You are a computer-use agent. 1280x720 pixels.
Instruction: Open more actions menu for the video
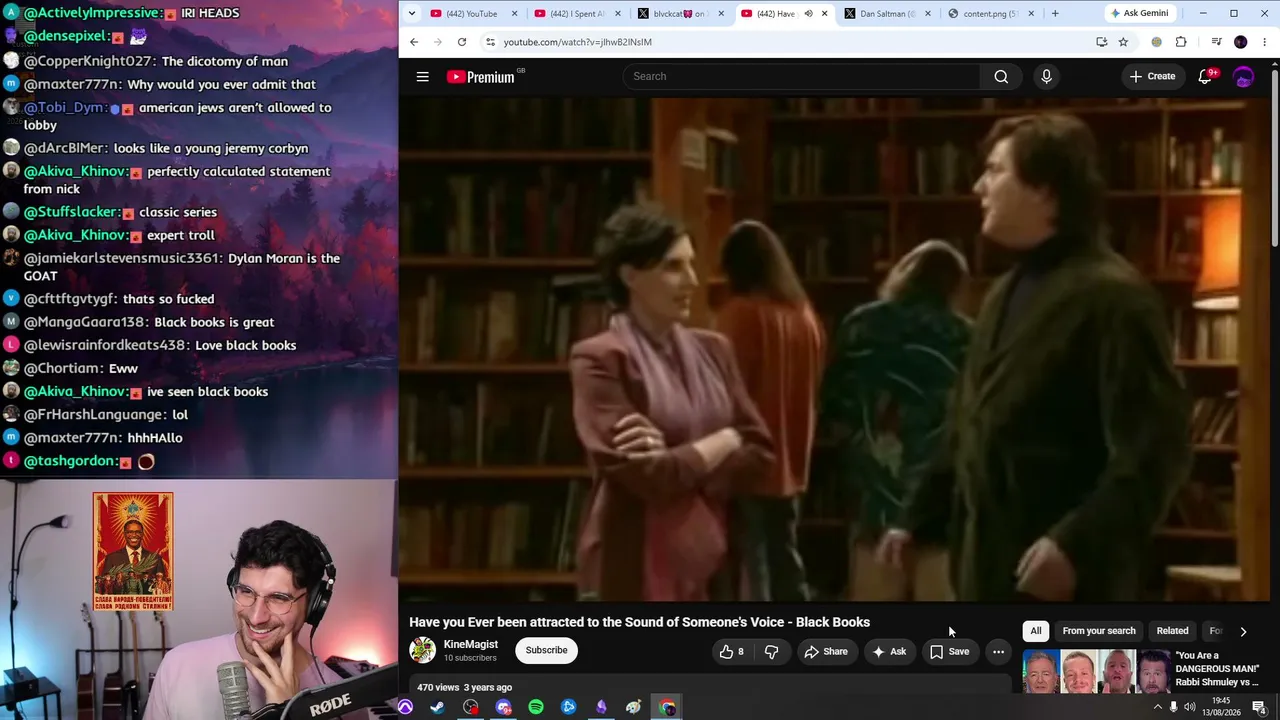click(x=998, y=652)
